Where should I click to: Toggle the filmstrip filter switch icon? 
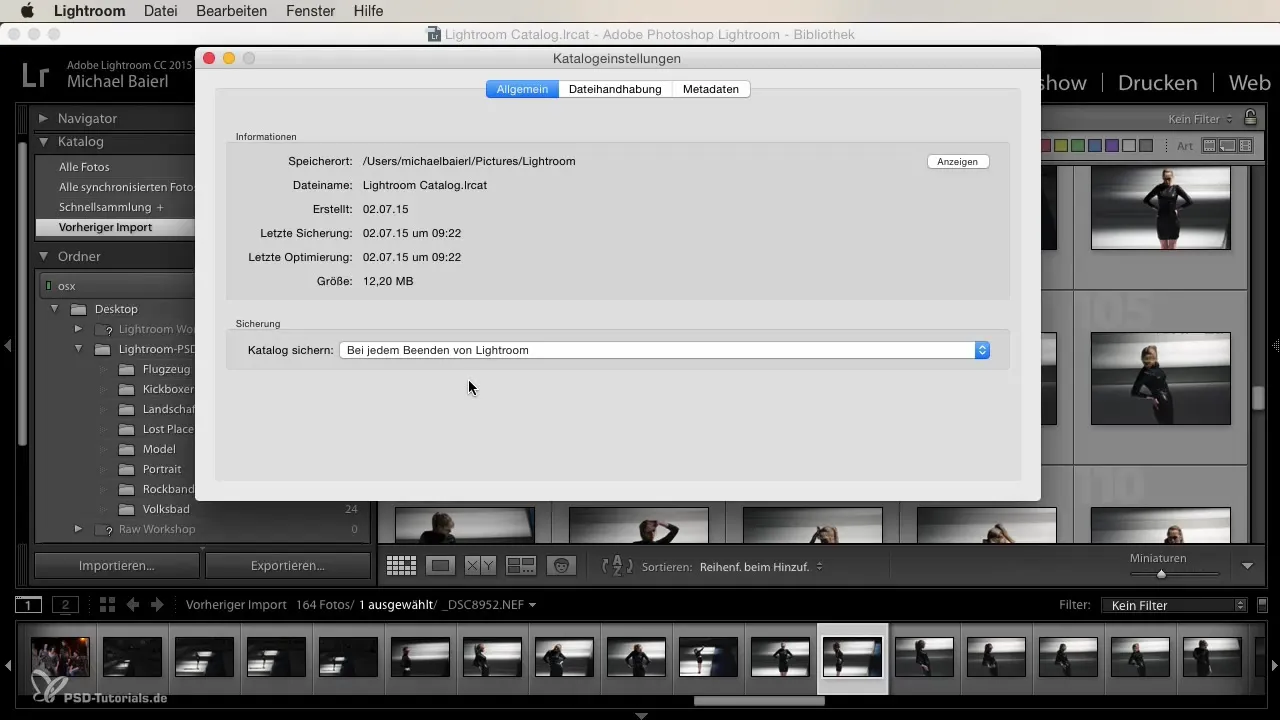click(1262, 605)
